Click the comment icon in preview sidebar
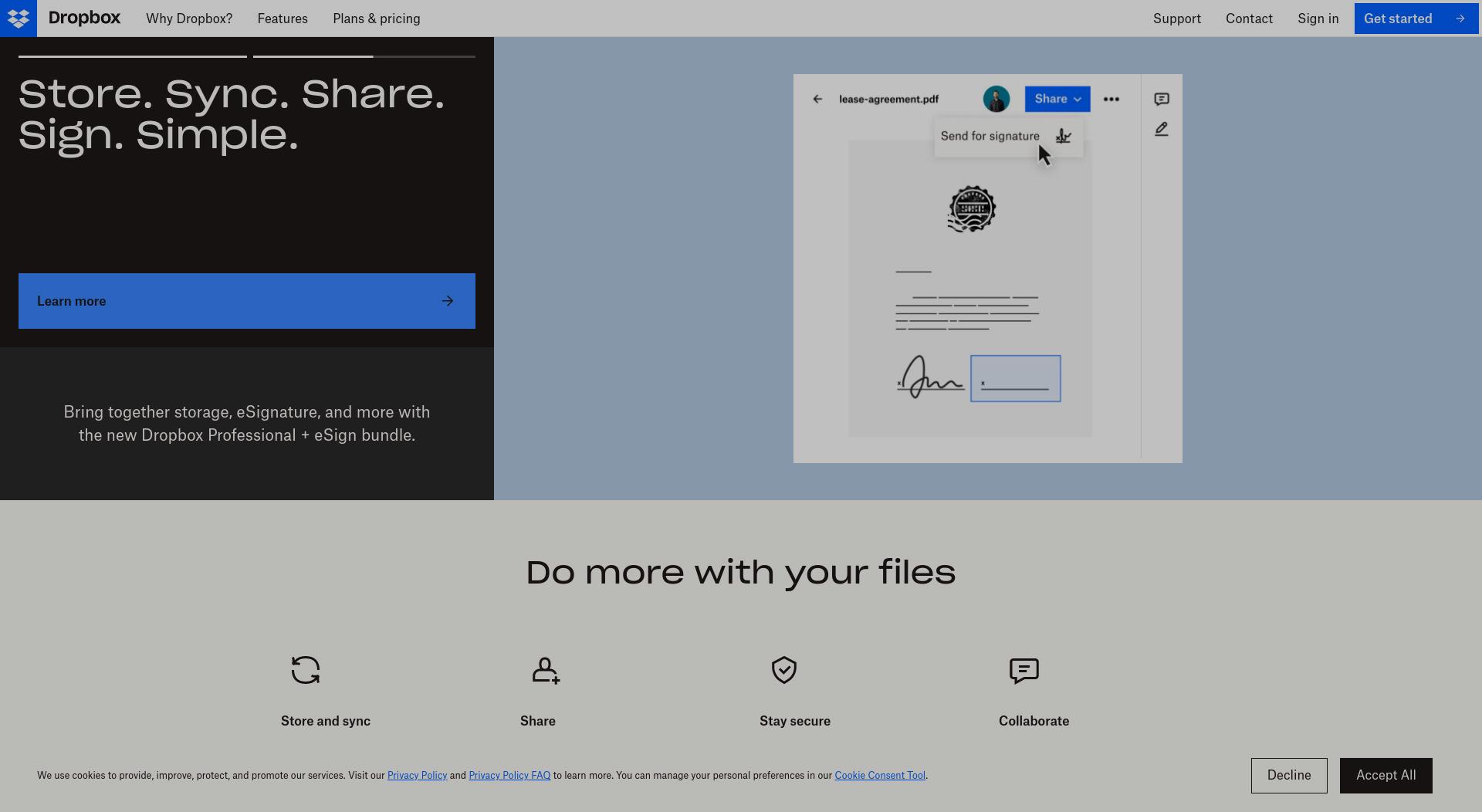Screen dimensions: 1482x812 pyautogui.click(x=1162, y=99)
